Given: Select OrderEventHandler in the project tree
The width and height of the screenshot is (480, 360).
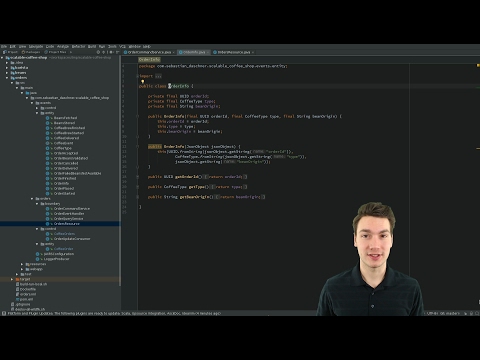Looking at the screenshot, I should click(69, 214).
